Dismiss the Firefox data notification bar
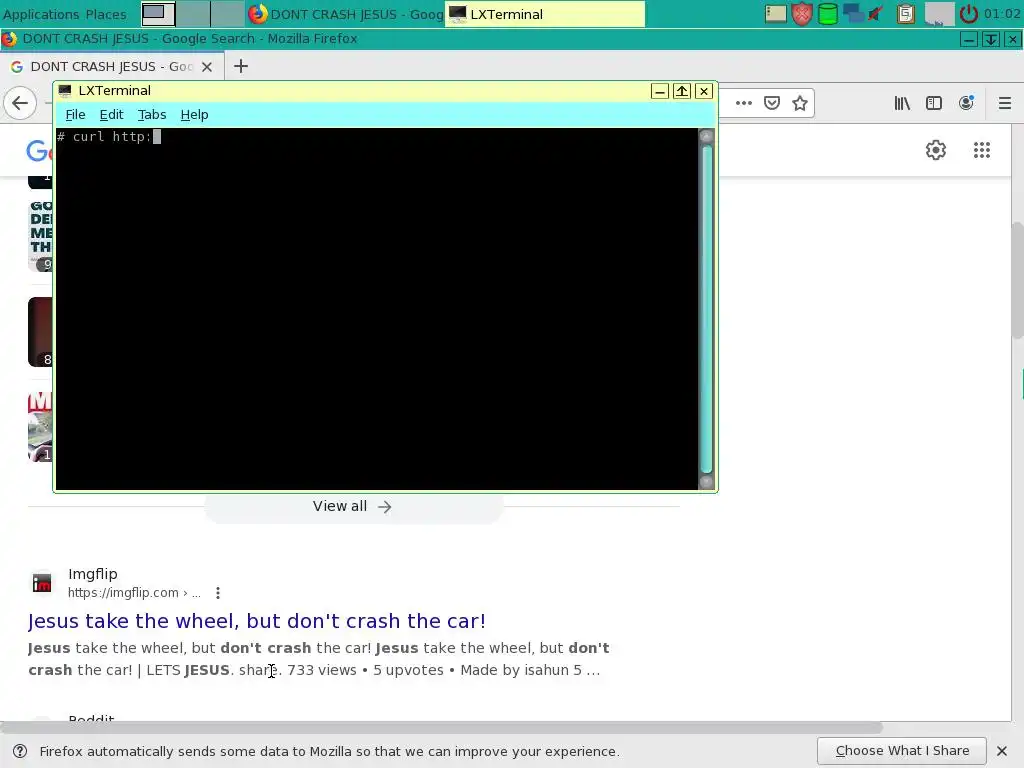The image size is (1024, 768). click(x=1002, y=750)
